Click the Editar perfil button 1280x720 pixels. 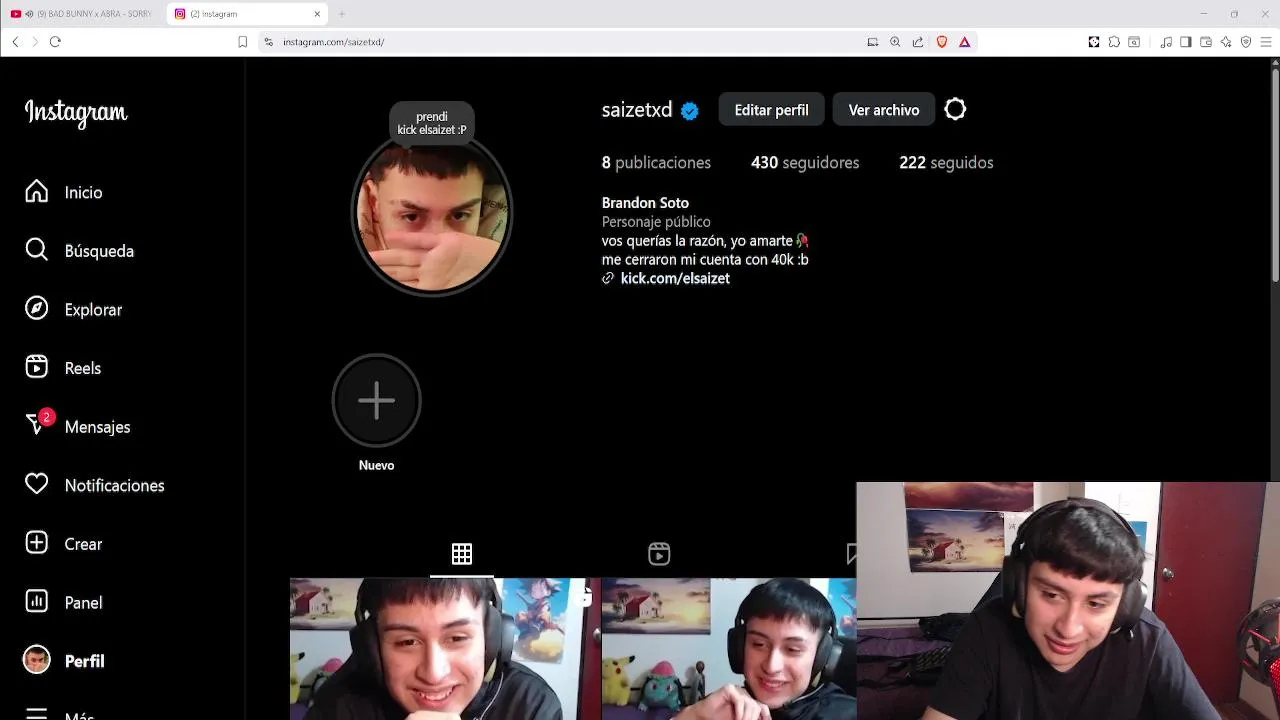(771, 110)
